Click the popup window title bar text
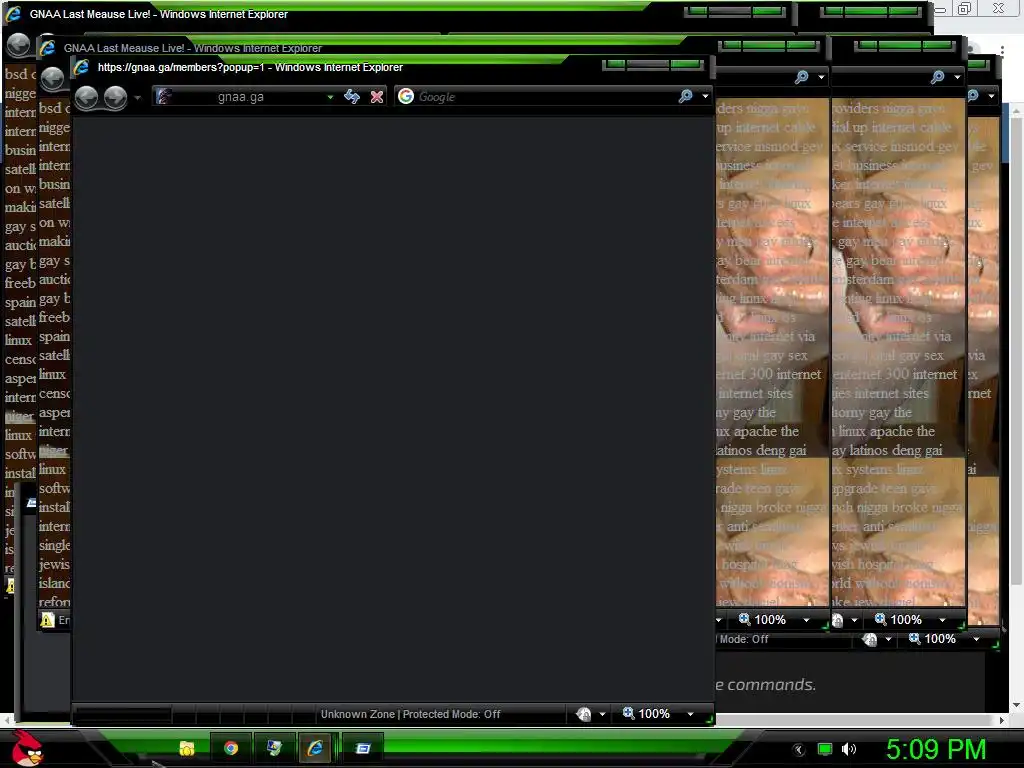Image resolution: width=1024 pixels, height=768 pixels. (x=250, y=67)
